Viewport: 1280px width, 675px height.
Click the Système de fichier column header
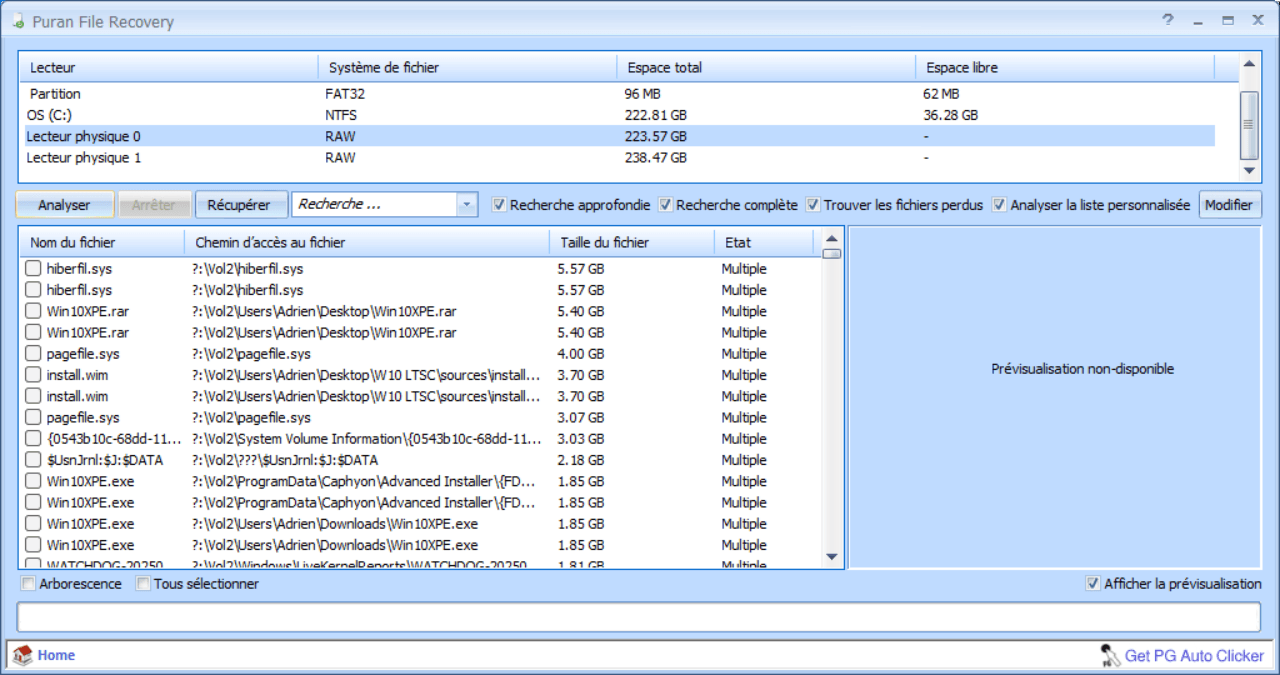click(x=468, y=68)
